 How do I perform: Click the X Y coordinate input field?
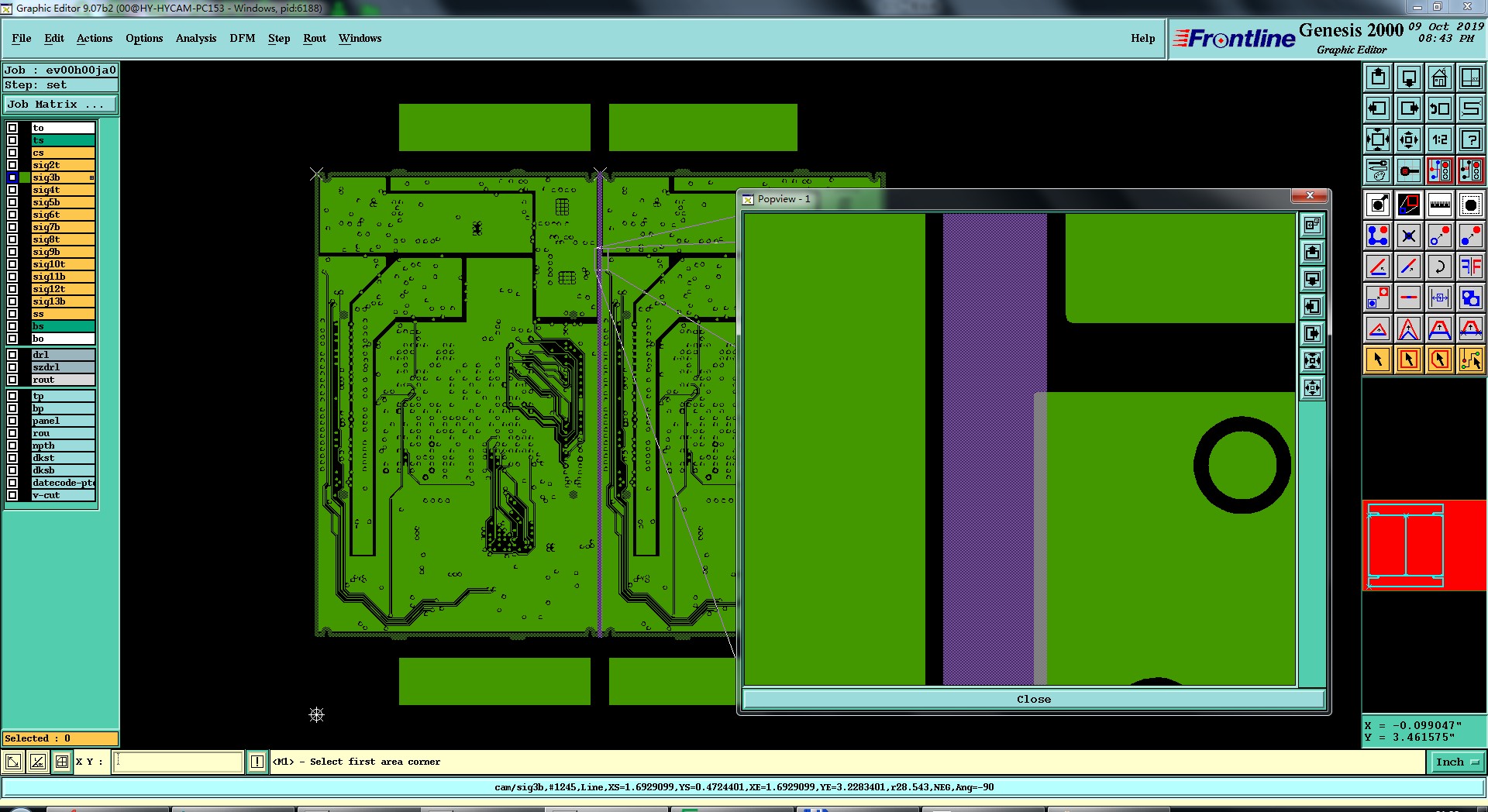177,762
